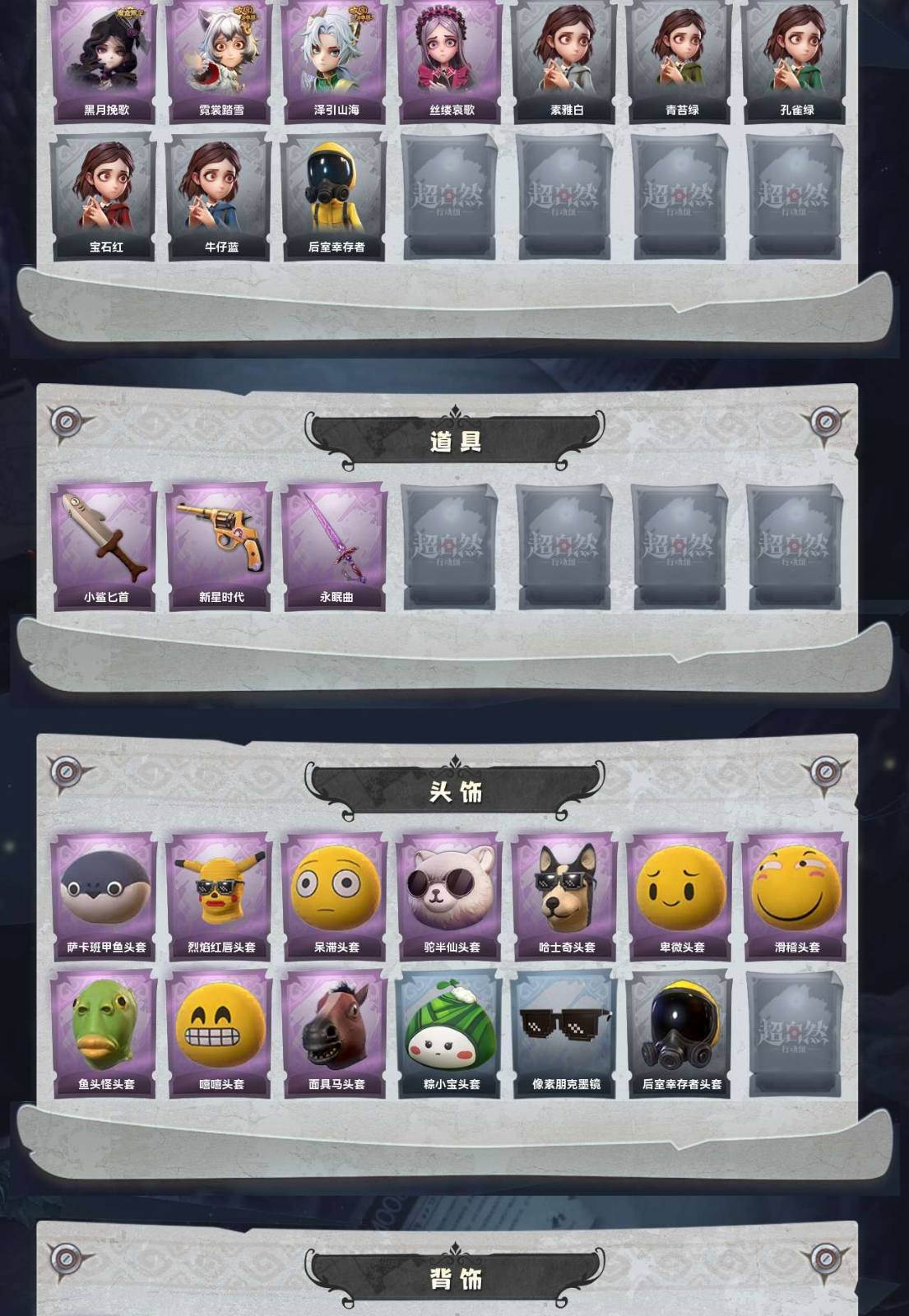Screen dimensions: 909x1316
Task: Select the 面具马头套 horse mask
Action: tap(335, 1034)
